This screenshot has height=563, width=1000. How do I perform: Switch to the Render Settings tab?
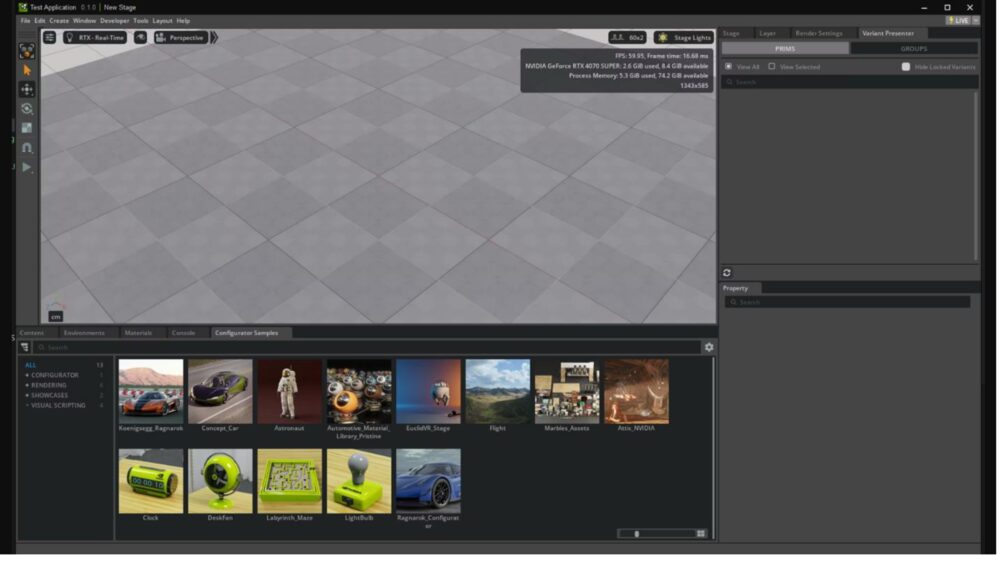818,33
